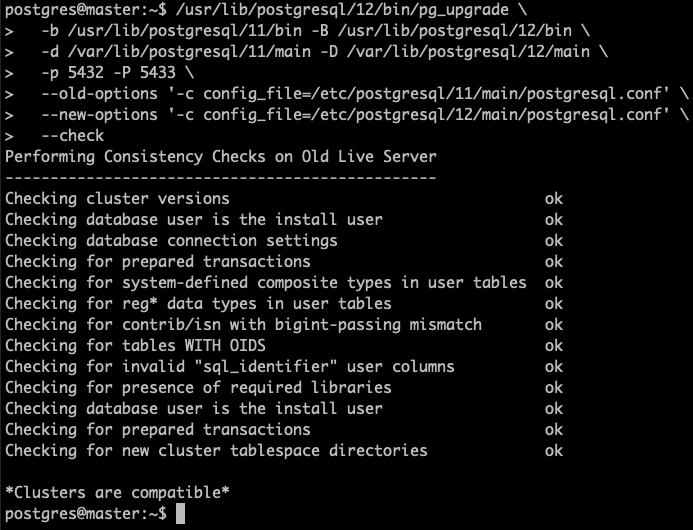Click the --old-options argument line

coord(355,94)
